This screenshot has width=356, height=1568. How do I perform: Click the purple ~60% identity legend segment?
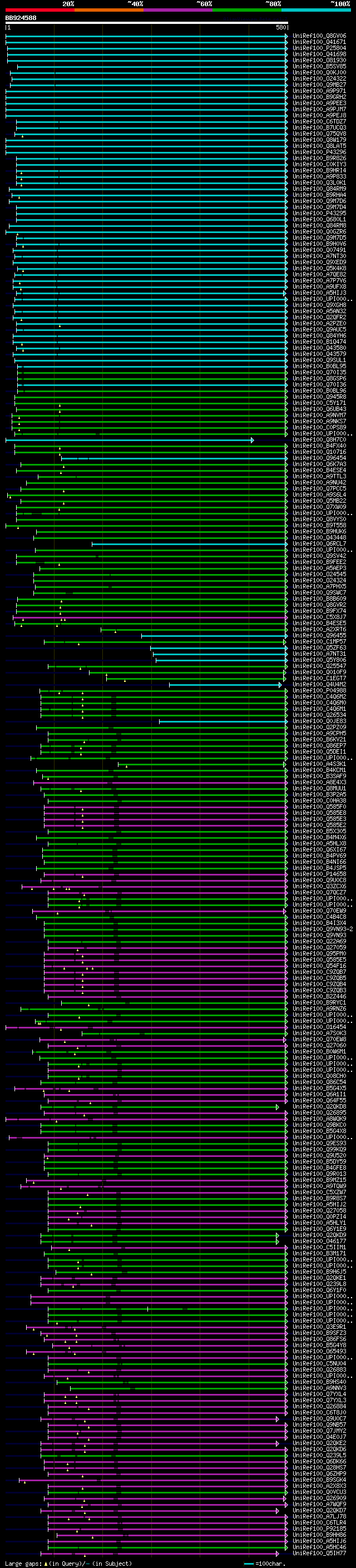coord(177,10)
